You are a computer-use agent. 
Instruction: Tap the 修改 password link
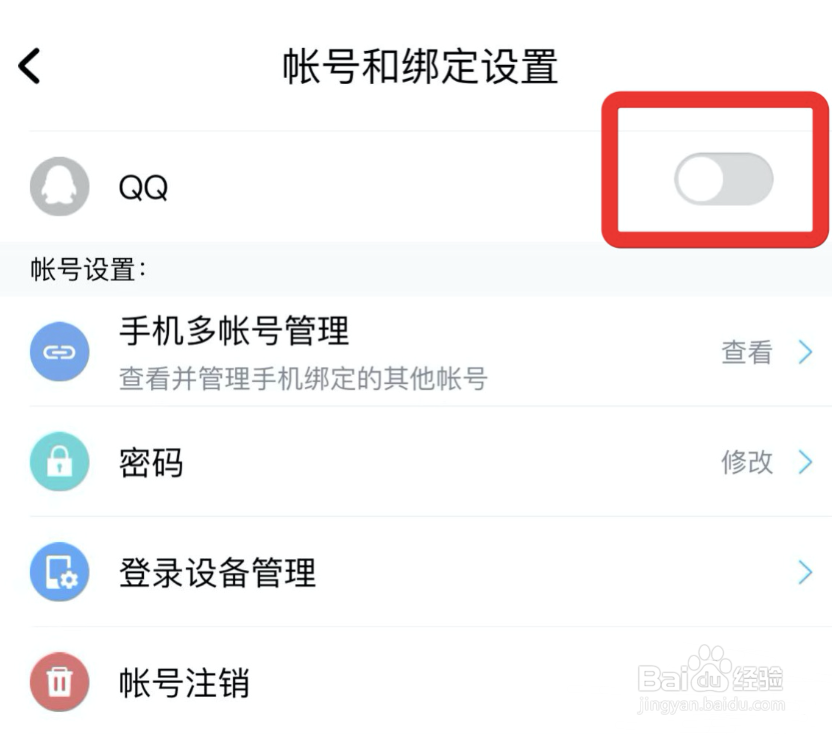pyautogui.click(x=747, y=462)
